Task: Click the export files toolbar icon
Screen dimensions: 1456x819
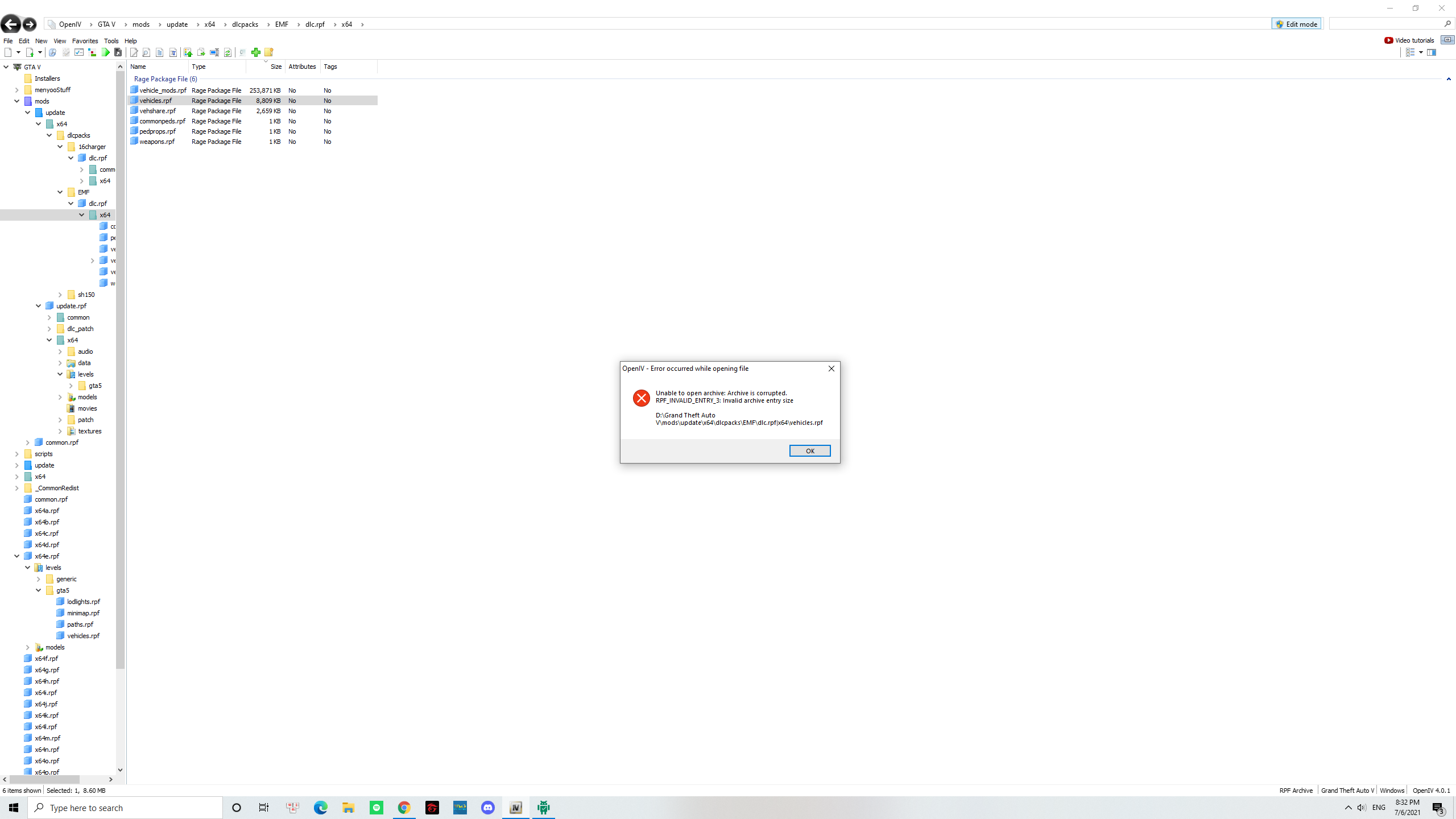Action: click(201, 52)
